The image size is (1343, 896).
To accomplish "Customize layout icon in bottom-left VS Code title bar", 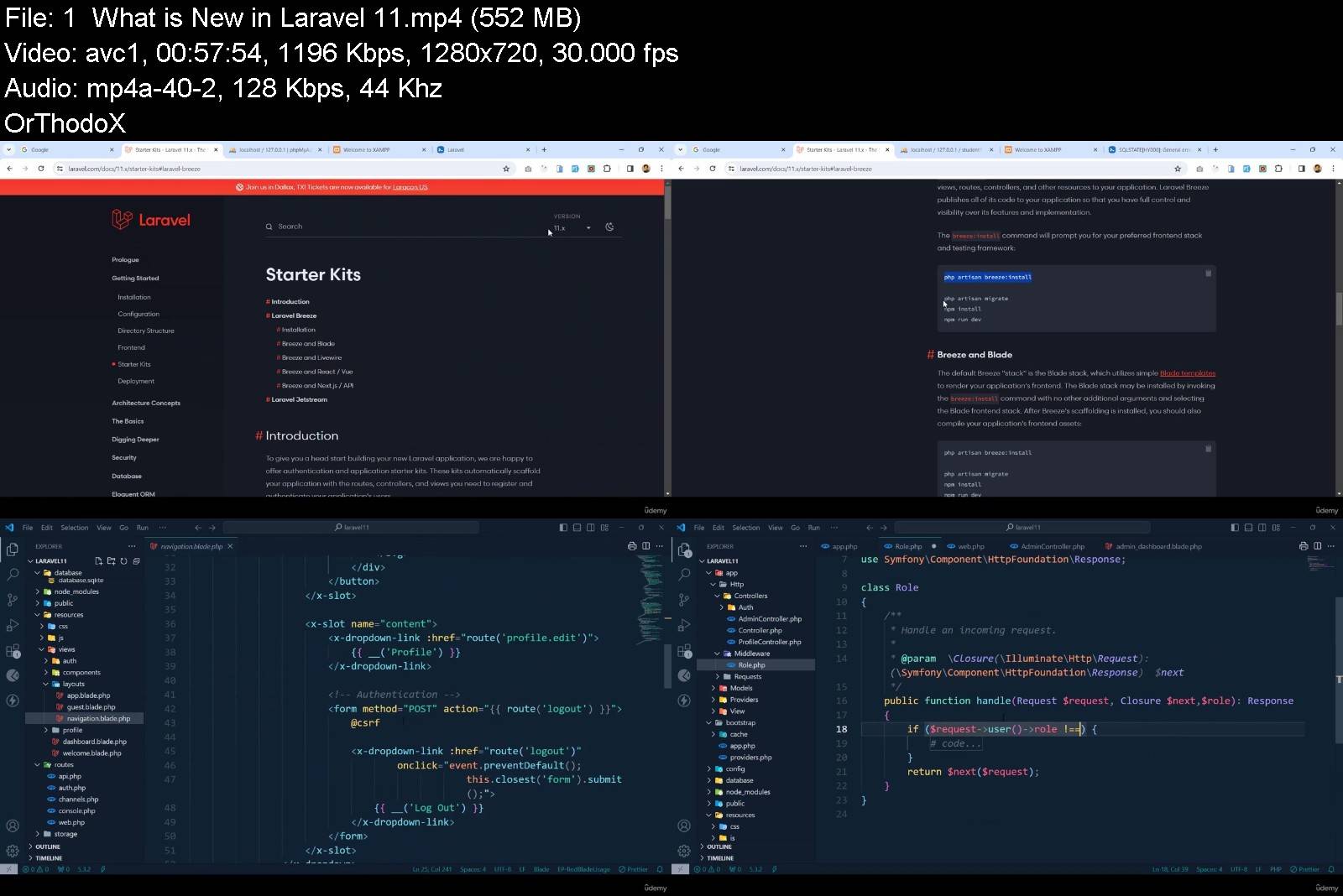I will [x=604, y=528].
